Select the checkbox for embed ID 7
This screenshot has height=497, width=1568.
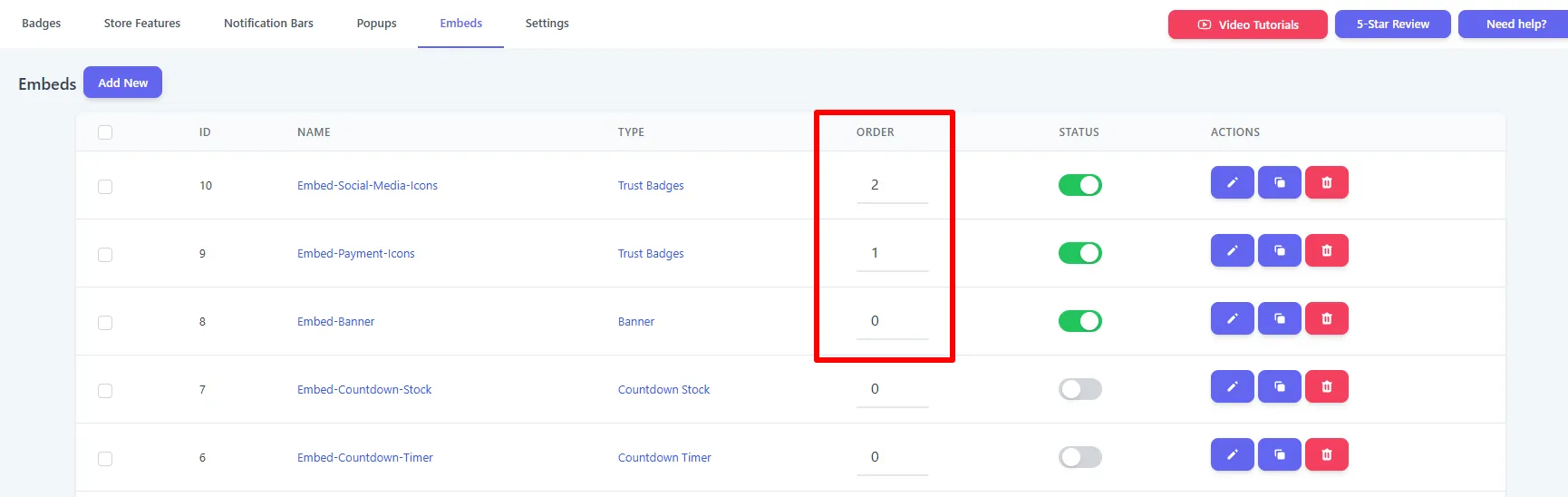pyautogui.click(x=105, y=391)
